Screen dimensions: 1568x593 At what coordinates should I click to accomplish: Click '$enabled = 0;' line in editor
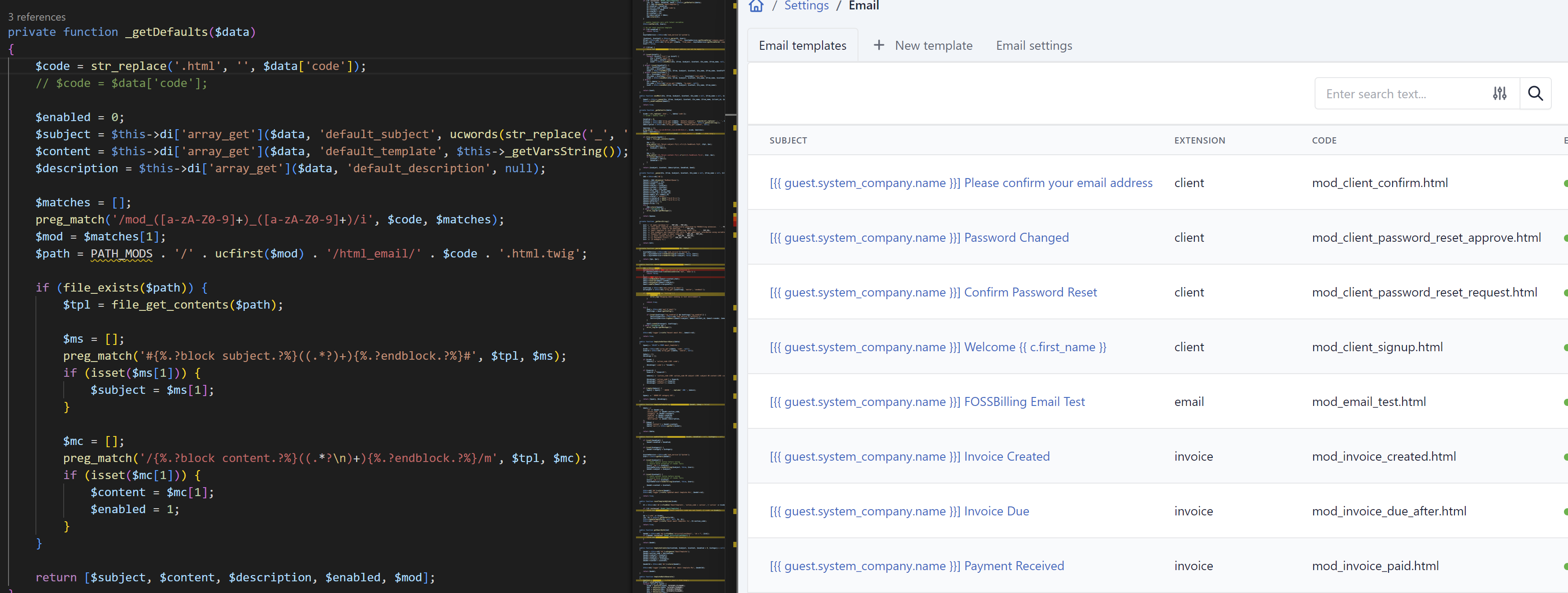[x=79, y=118]
